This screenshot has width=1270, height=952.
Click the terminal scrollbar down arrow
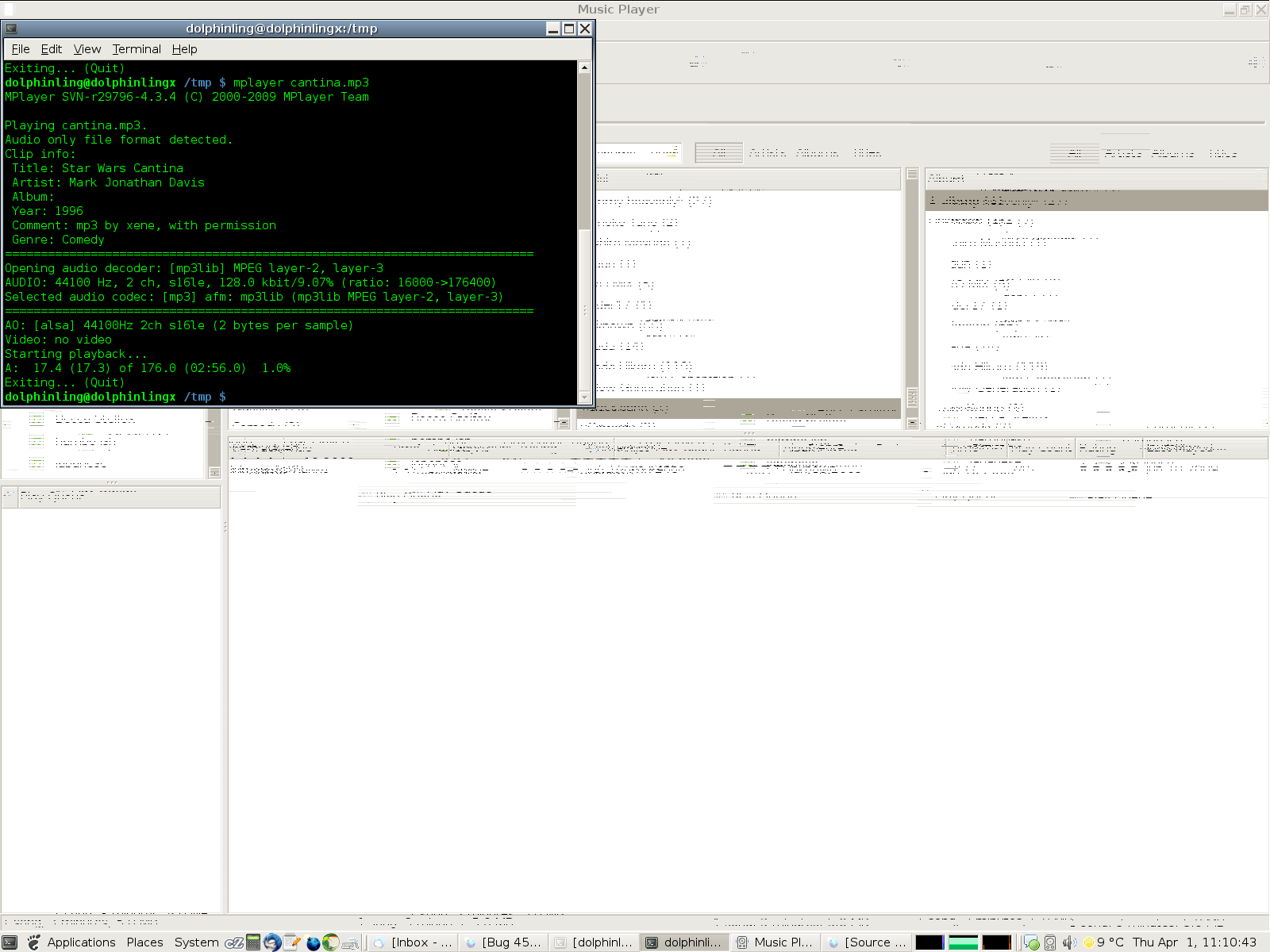click(584, 397)
